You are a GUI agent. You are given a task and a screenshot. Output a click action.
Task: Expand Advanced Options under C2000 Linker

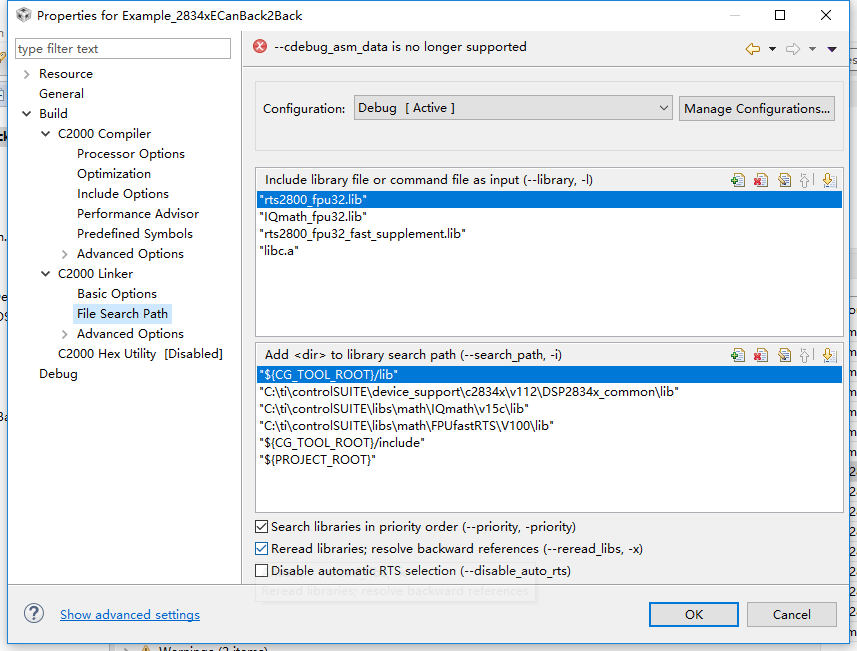[x=65, y=334]
